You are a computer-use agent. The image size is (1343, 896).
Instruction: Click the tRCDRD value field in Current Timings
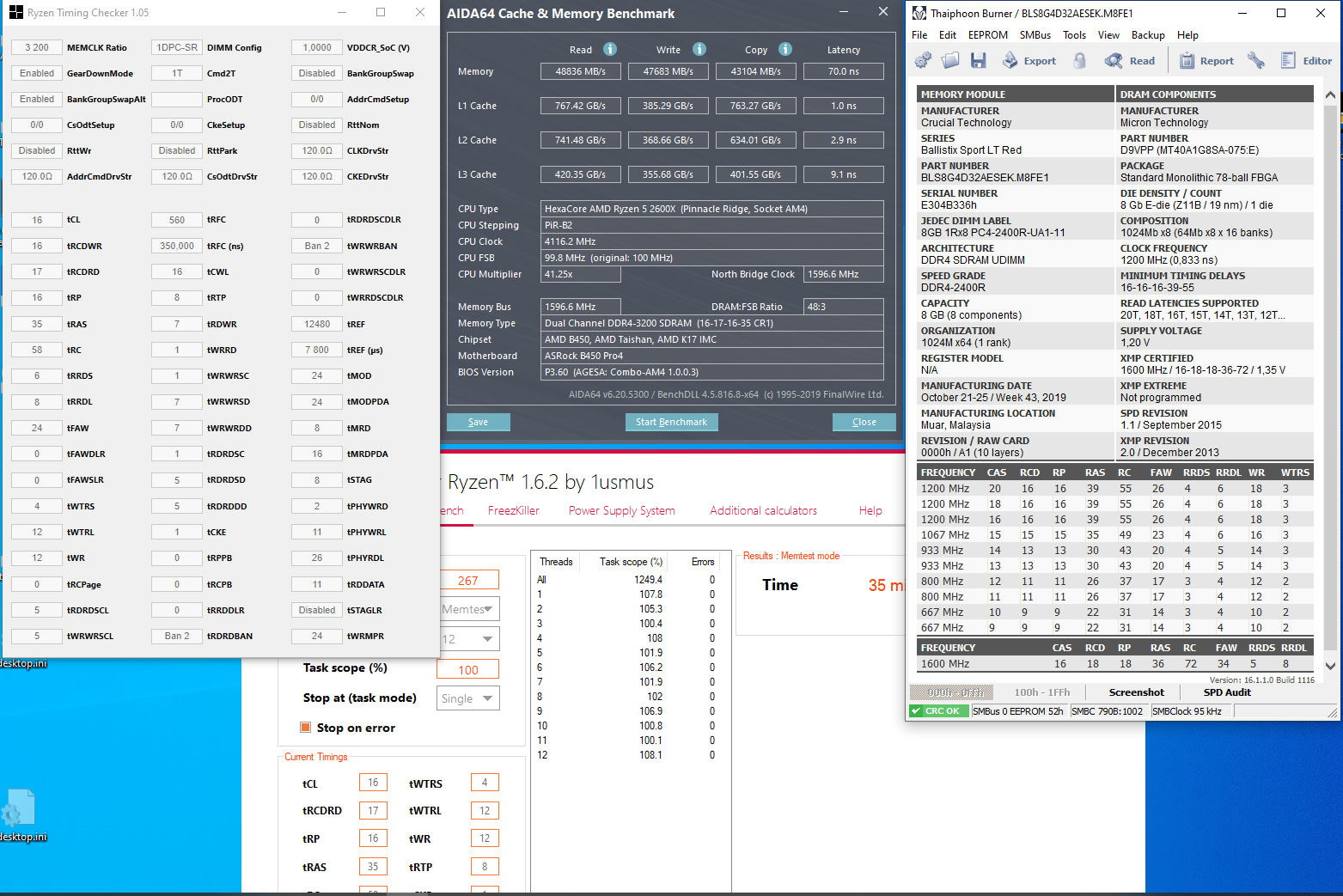[373, 810]
